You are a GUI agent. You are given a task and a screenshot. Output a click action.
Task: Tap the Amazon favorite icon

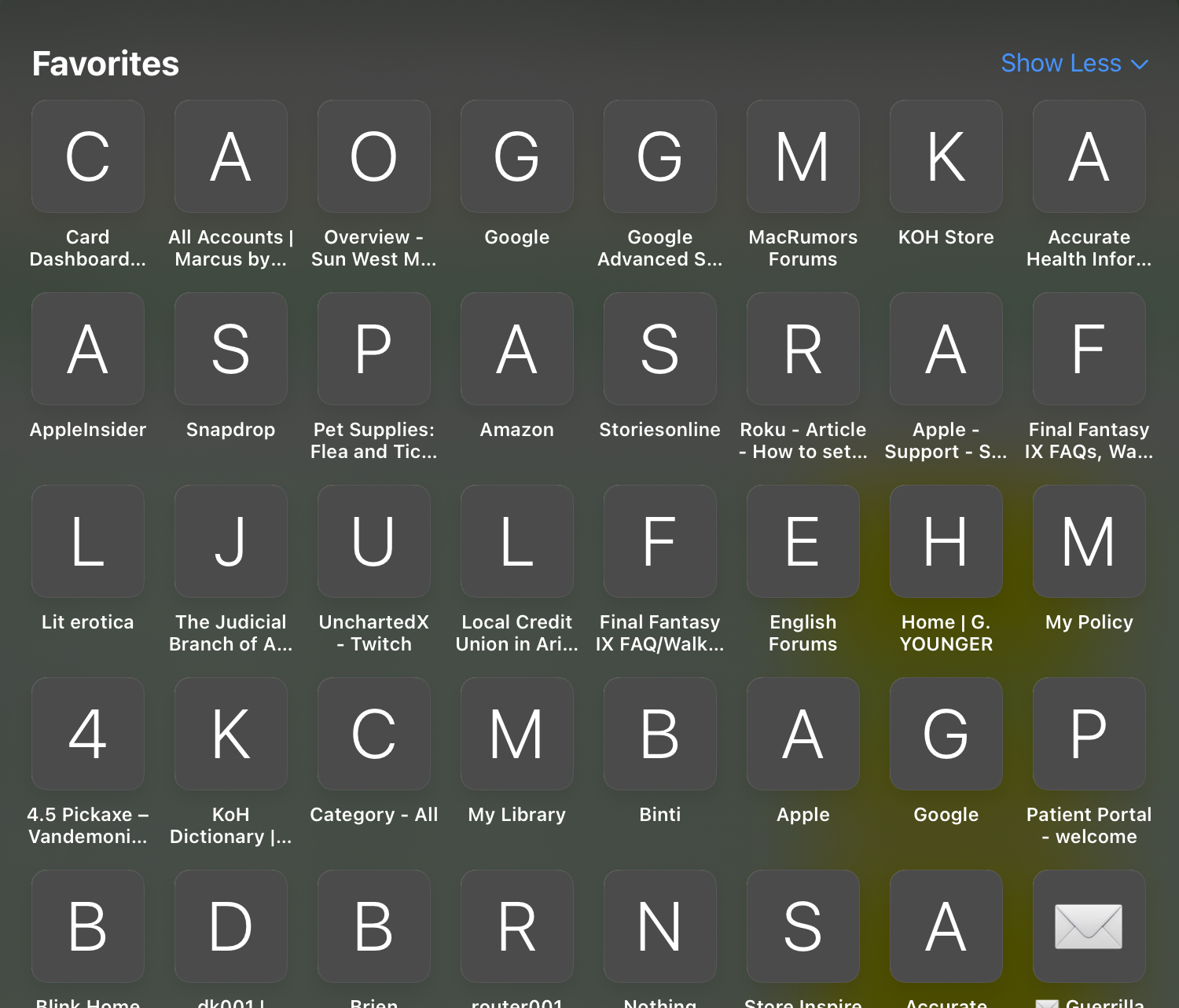(x=516, y=349)
